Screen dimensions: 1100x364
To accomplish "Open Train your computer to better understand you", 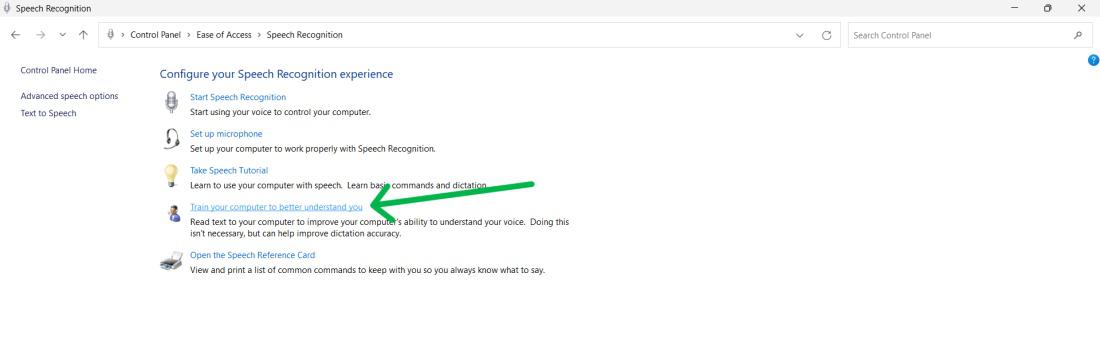I will tap(276, 207).
